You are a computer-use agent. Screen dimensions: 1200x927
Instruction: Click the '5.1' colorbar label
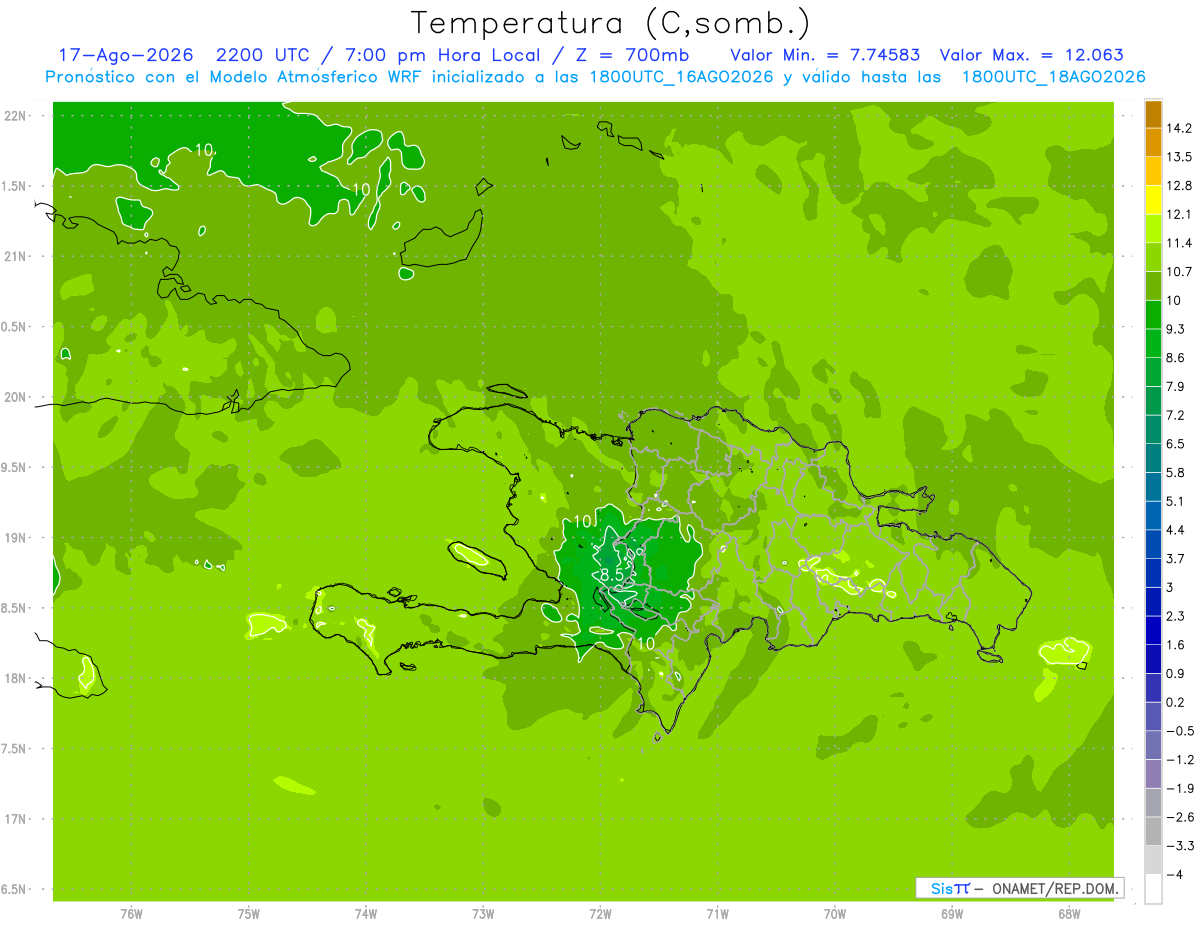coord(1175,501)
